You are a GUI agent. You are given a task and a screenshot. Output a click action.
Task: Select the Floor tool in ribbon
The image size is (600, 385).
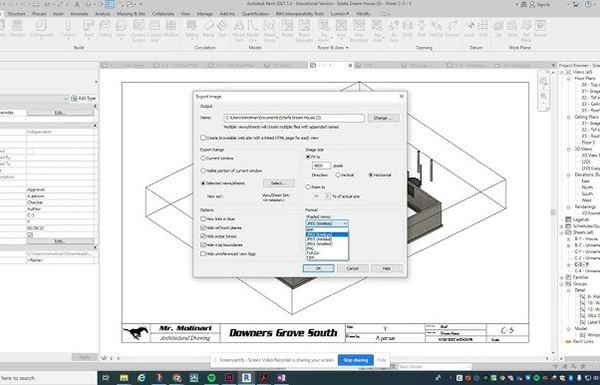click(x=121, y=29)
